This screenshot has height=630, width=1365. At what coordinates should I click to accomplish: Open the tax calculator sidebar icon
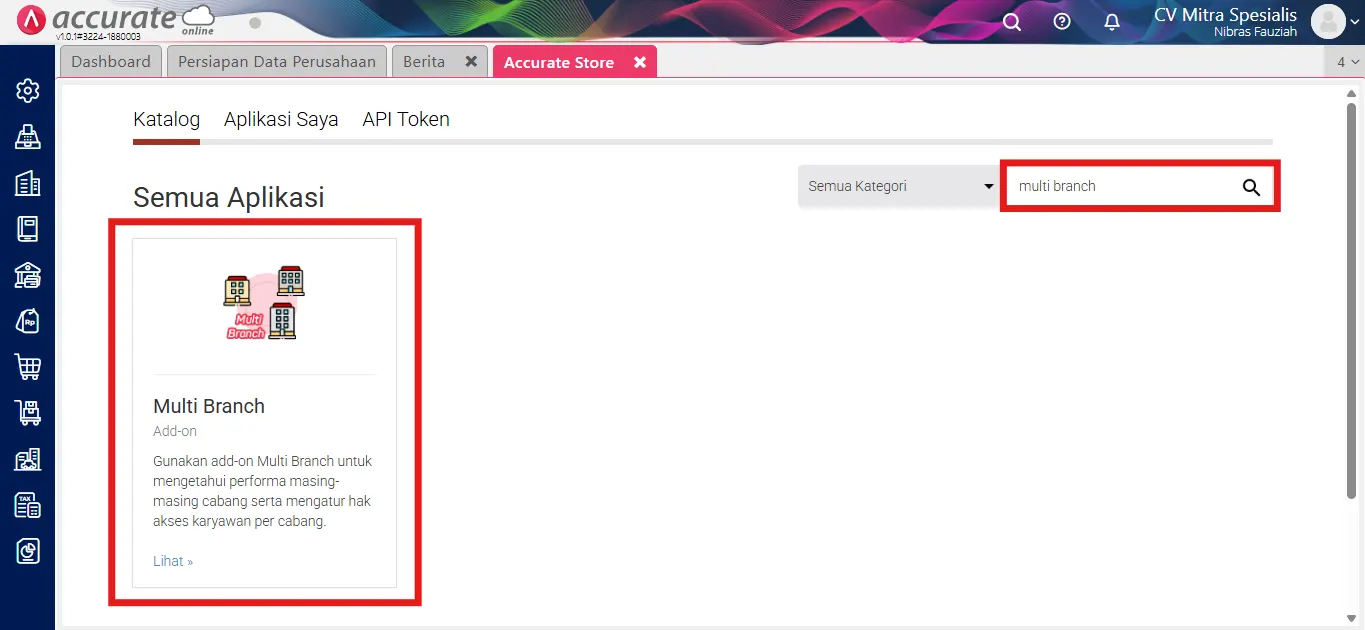(x=28, y=505)
